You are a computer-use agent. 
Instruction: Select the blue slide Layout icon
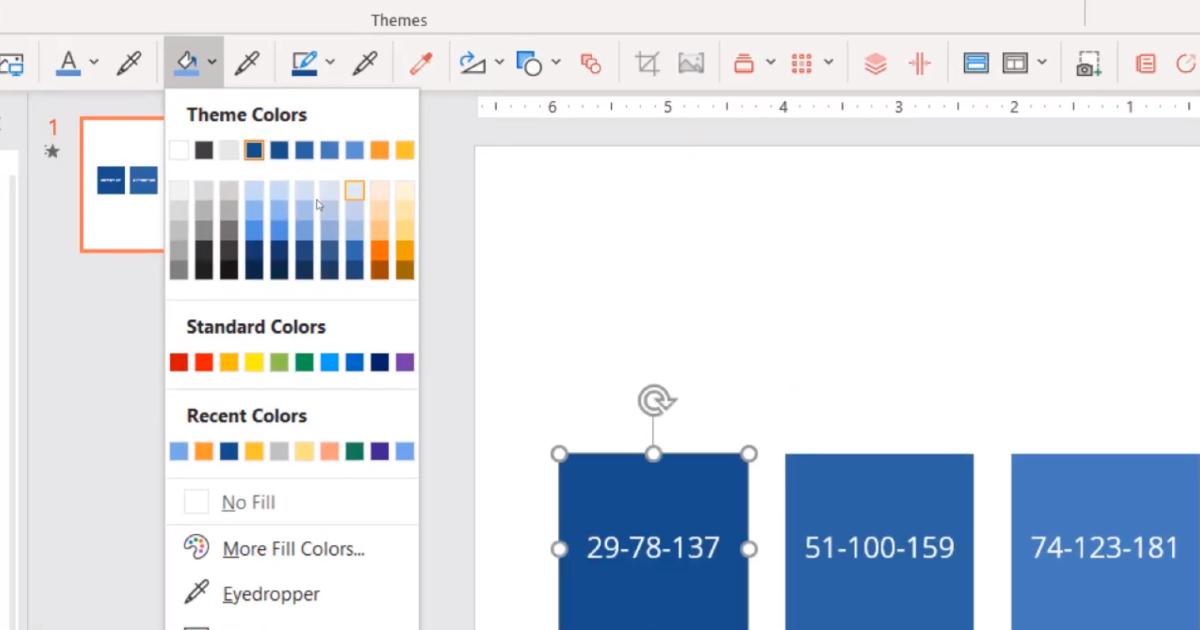(x=975, y=62)
